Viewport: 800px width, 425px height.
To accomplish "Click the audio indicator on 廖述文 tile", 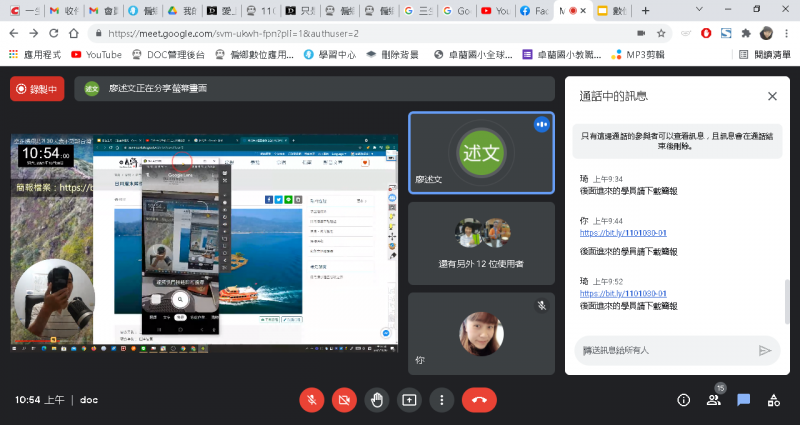I will [x=541, y=124].
